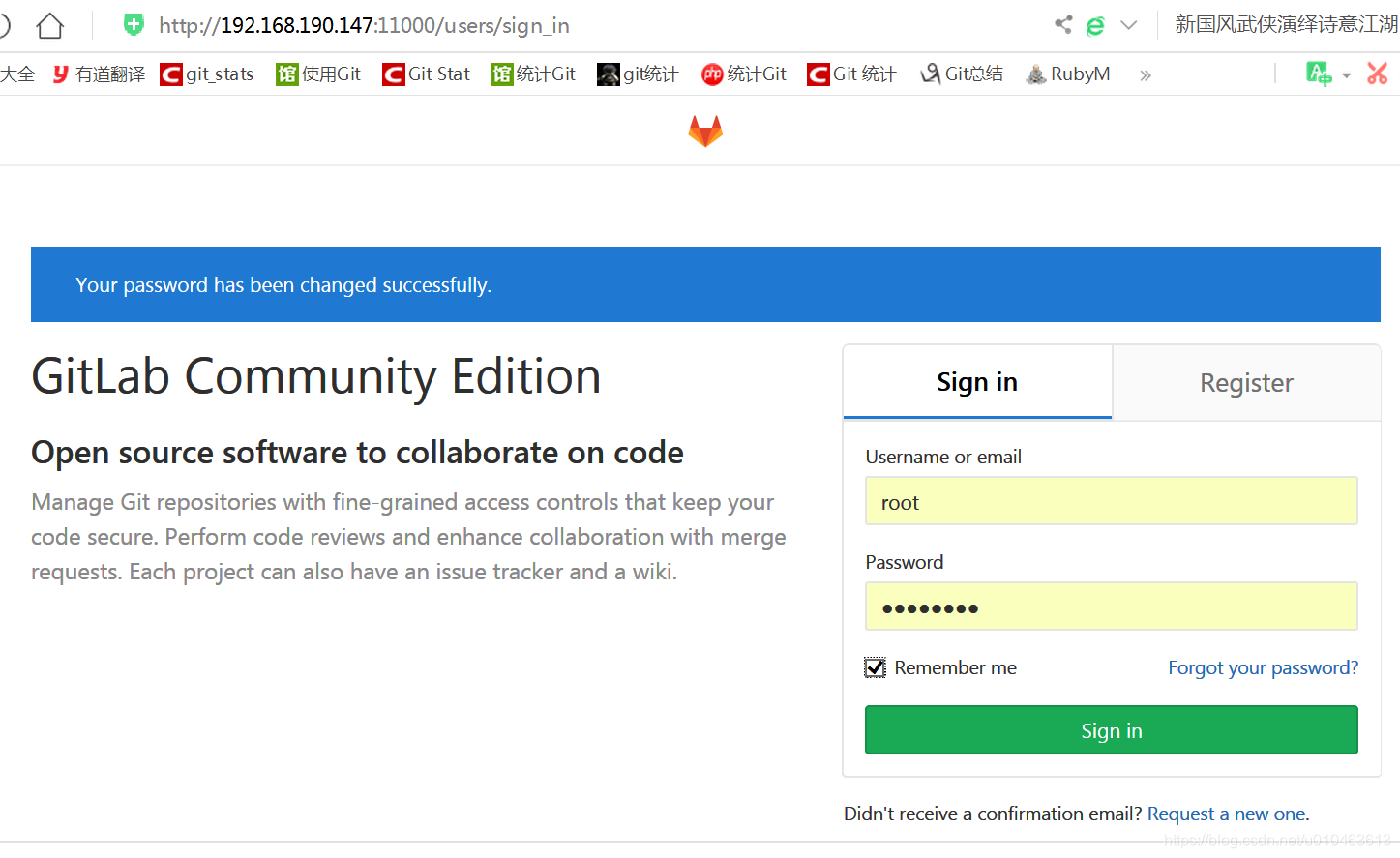1400x858 pixels.
Task: Open the git_stats bookmark
Action: [207, 74]
